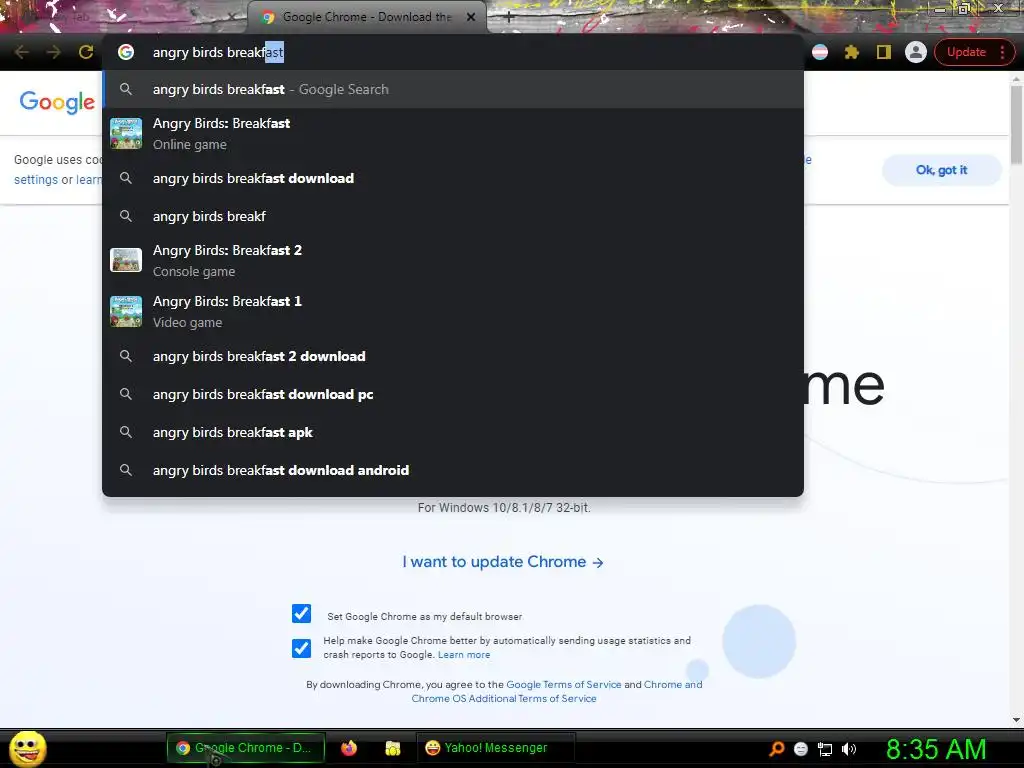Launch Firefox from the taskbar

coord(349,748)
